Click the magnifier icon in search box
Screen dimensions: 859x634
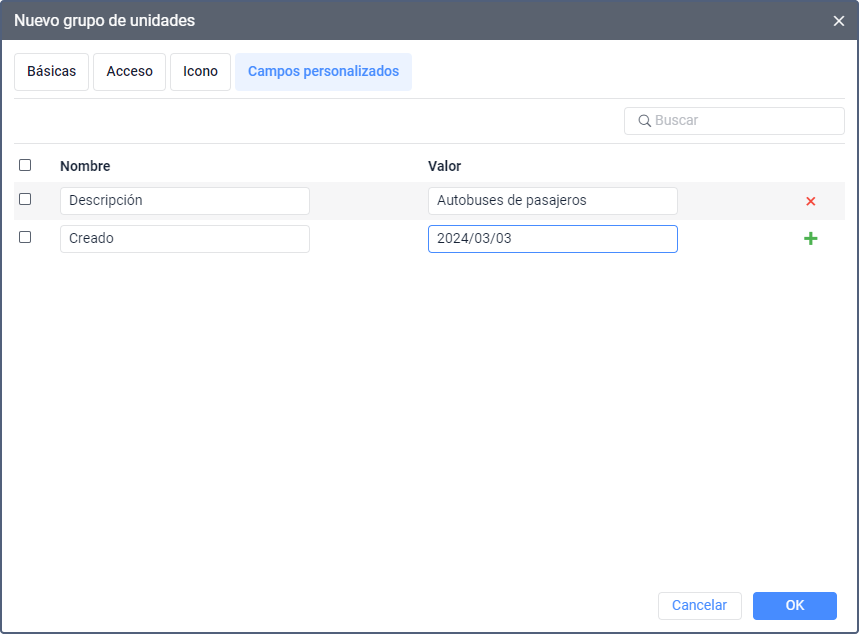pos(643,121)
